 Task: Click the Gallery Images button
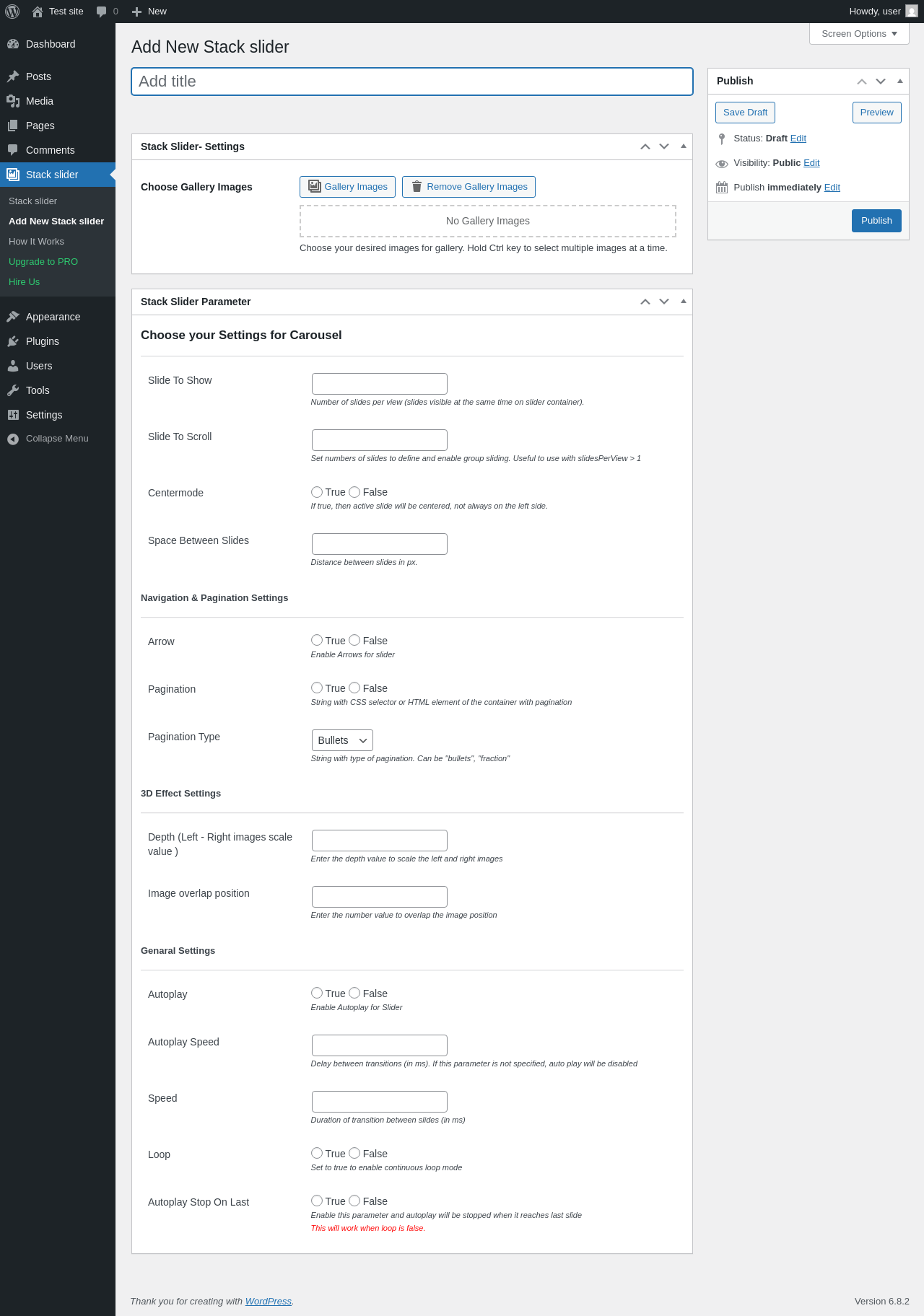point(347,187)
